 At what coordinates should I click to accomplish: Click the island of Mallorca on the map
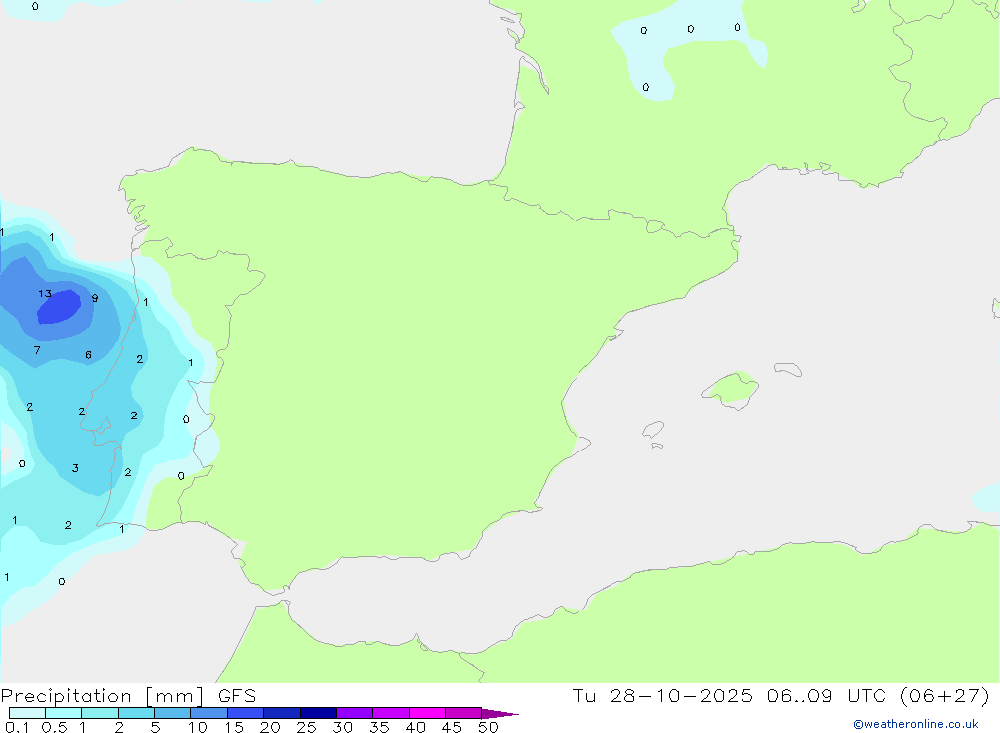pyautogui.click(x=730, y=389)
